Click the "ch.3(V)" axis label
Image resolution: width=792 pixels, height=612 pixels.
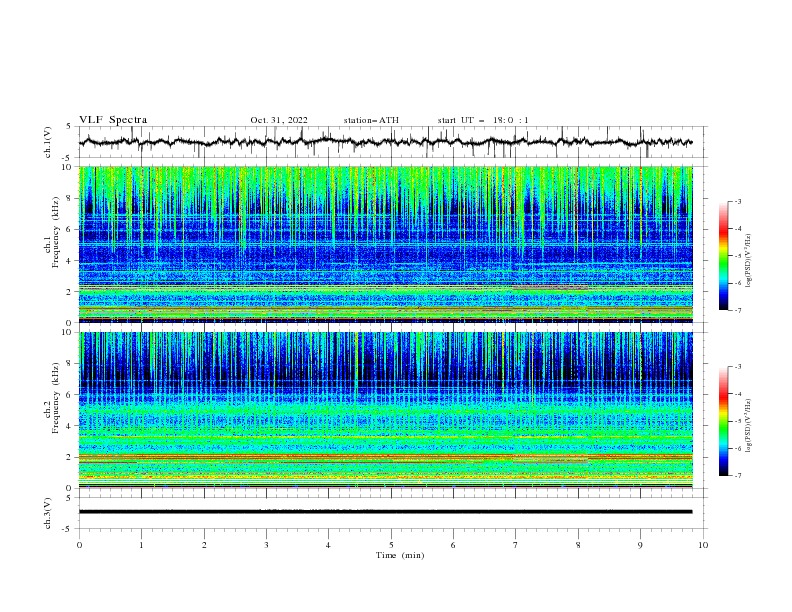point(48,513)
